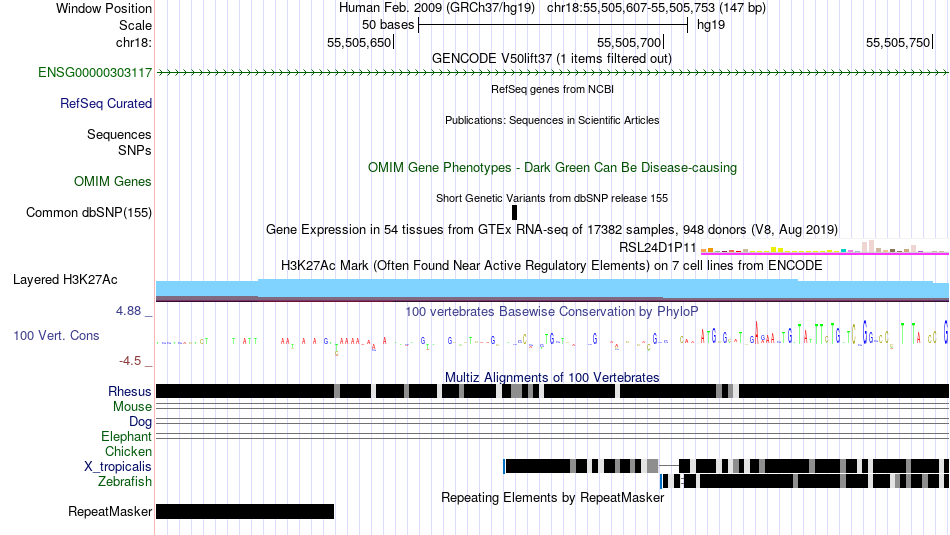950x535 pixels.
Task: Click the -4.5 conservation scale value
Action: (130, 361)
